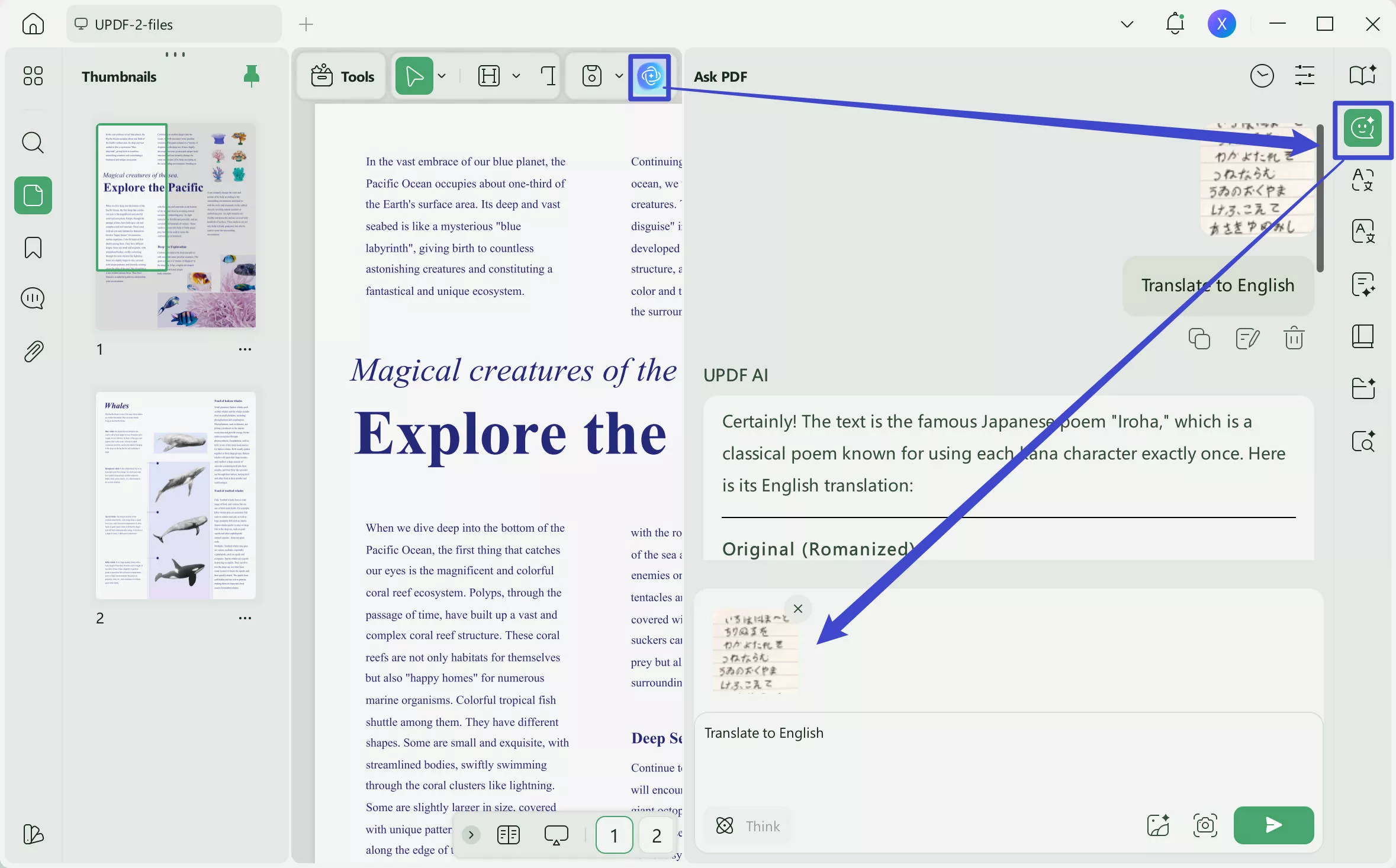The image size is (1396, 868).
Task: Toggle two-page reading view at bottom bar
Action: click(x=507, y=835)
